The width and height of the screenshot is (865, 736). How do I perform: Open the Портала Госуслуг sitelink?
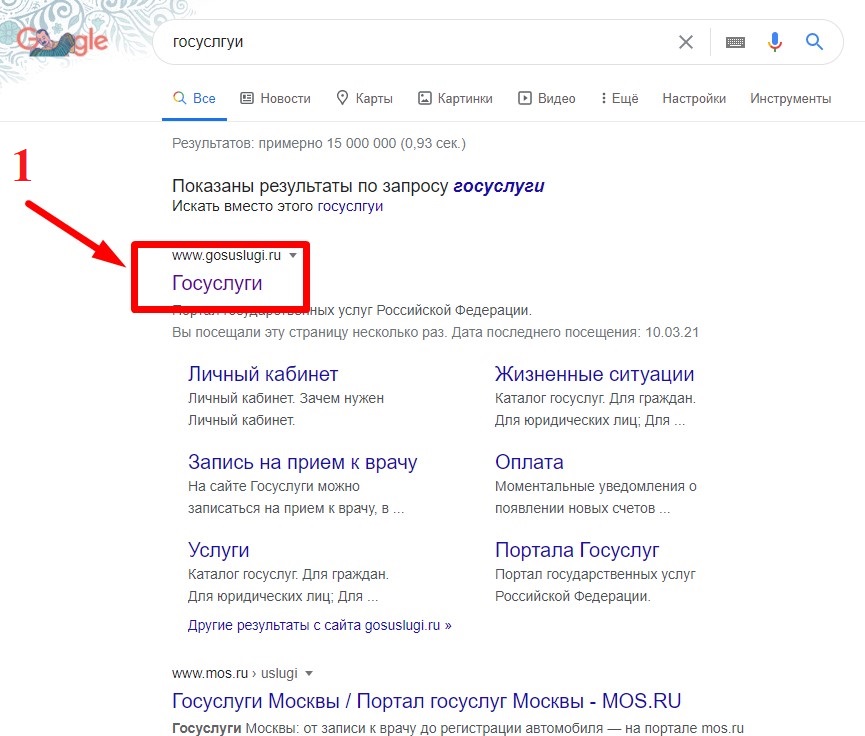(x=577, y=550)
